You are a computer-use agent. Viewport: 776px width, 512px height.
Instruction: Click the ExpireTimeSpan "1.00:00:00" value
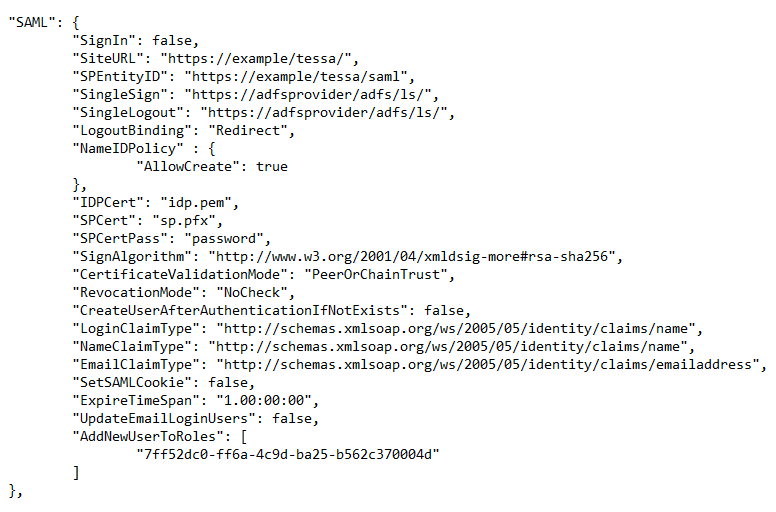click(263, 401)
